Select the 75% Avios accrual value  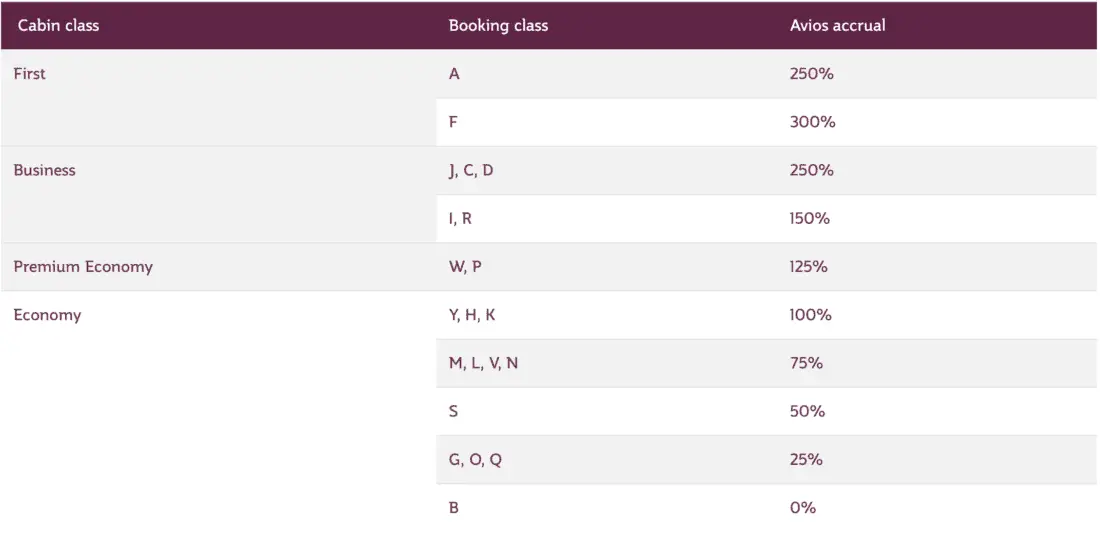pos(806,363)
